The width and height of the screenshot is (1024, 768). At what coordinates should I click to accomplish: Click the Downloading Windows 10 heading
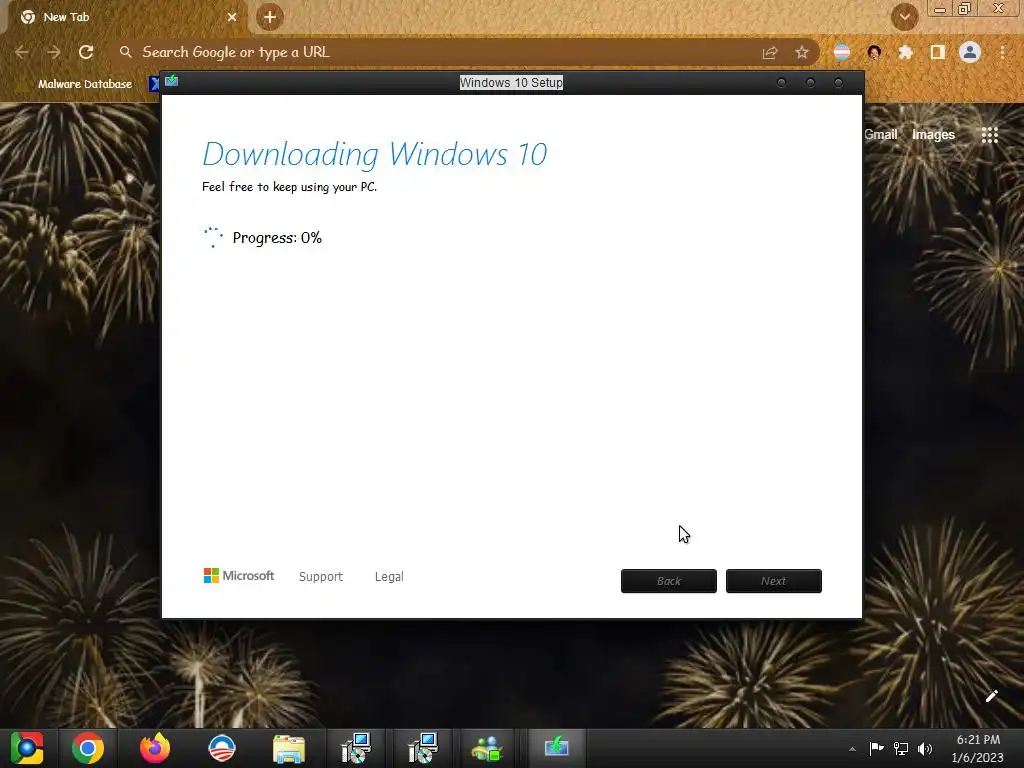coord(375,154)
